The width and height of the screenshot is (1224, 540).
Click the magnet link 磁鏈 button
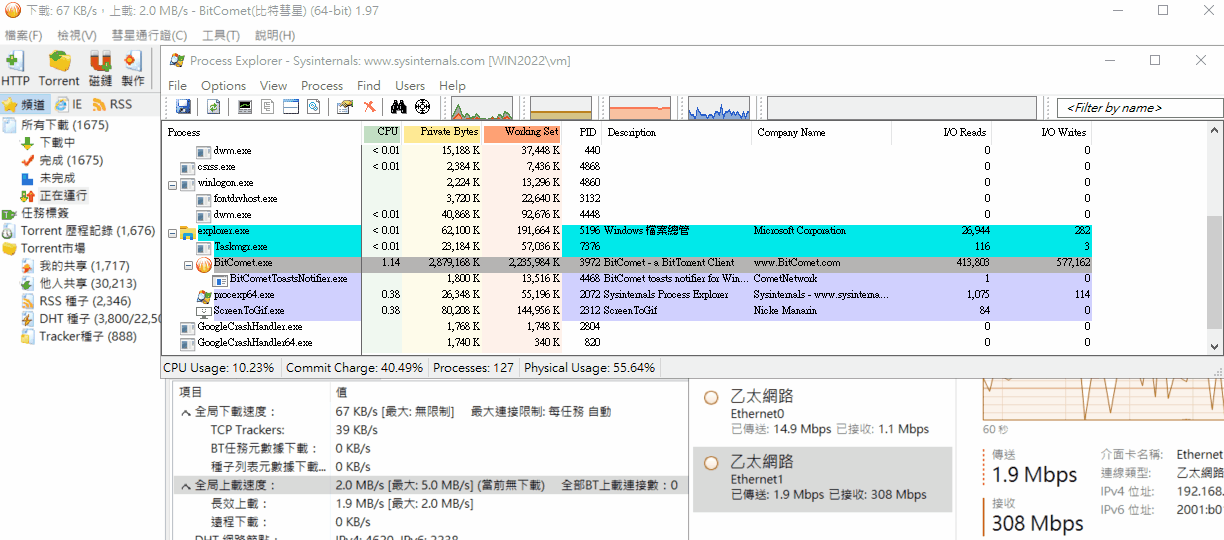(100, 68)
